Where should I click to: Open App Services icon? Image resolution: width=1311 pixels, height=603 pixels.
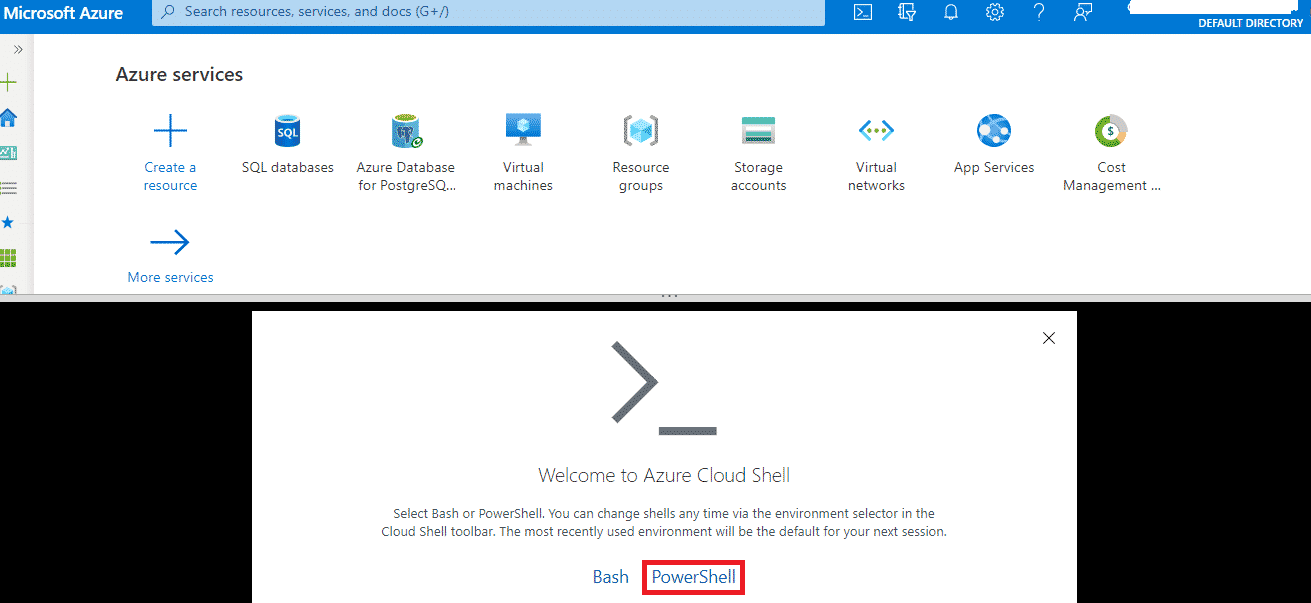pos(994,131)
